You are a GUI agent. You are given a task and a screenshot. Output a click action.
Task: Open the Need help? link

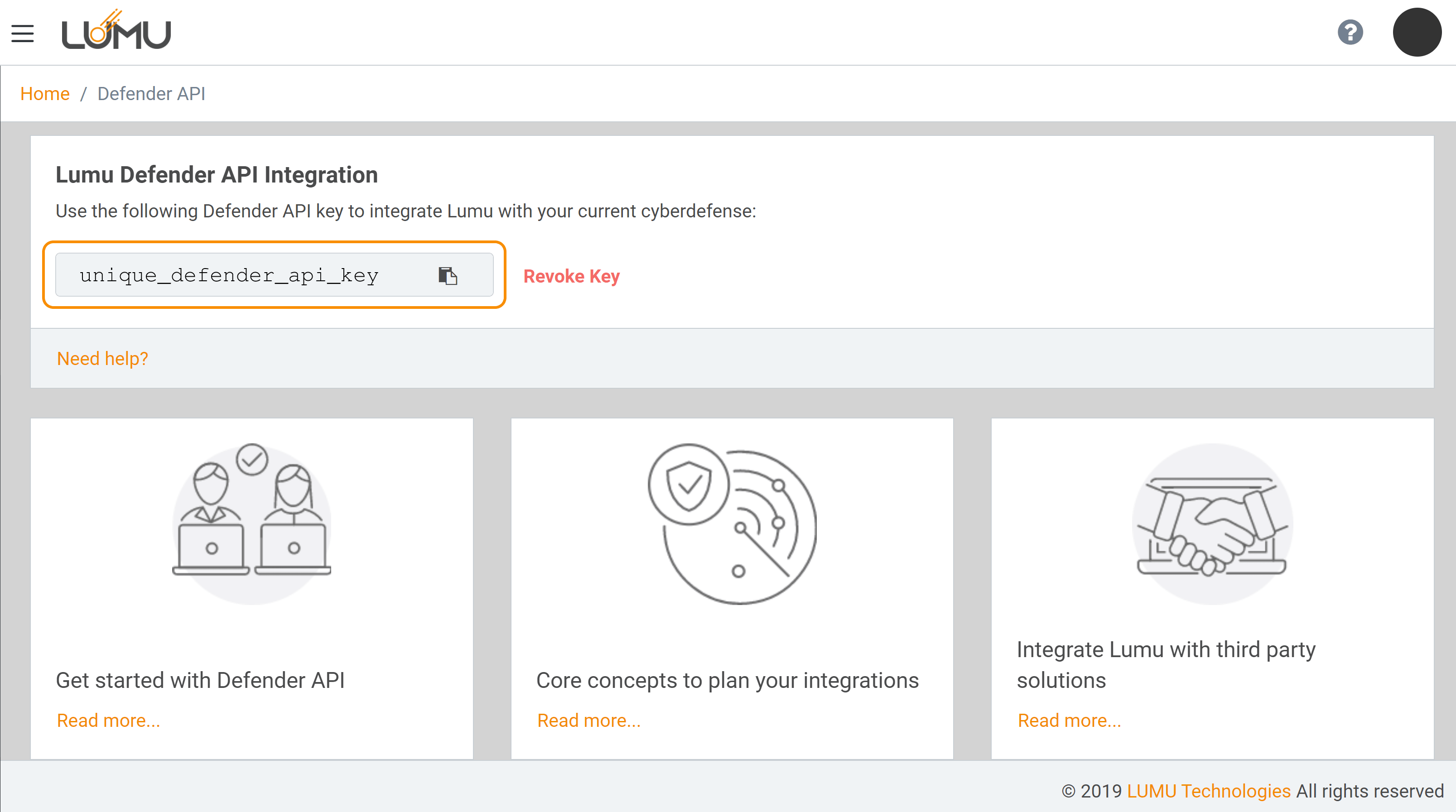(x=102, y=358)
